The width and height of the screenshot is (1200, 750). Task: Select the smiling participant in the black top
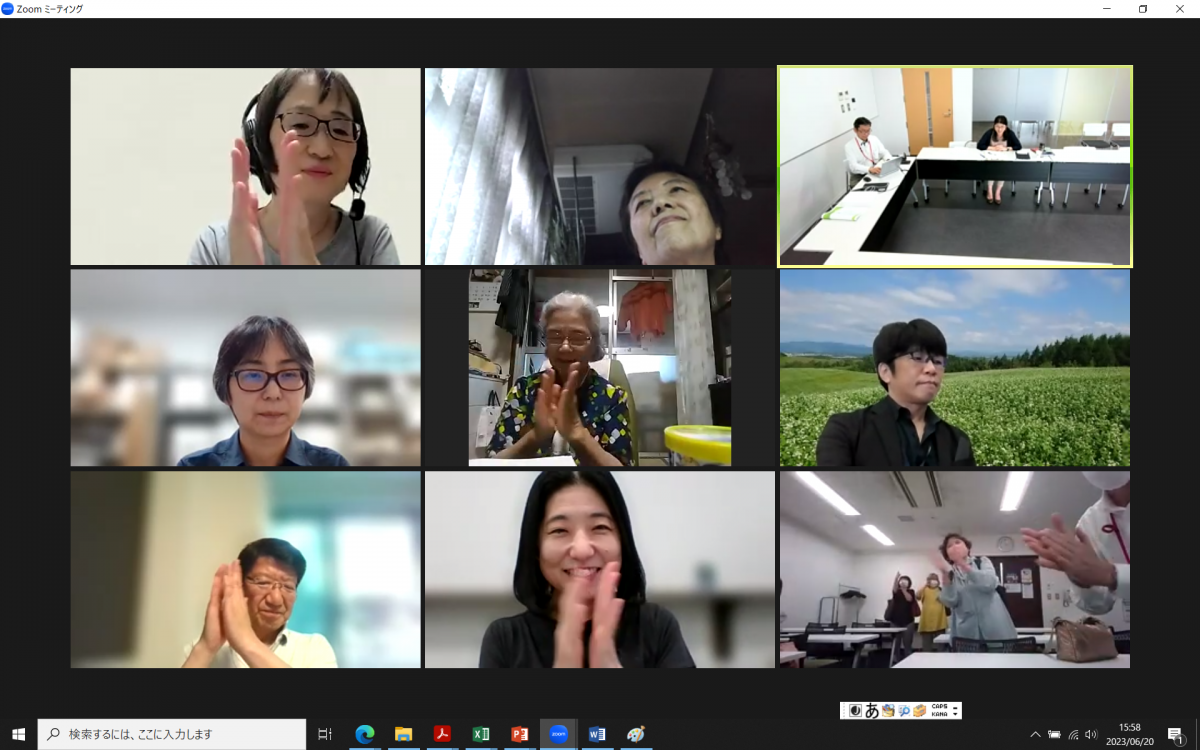600,570
